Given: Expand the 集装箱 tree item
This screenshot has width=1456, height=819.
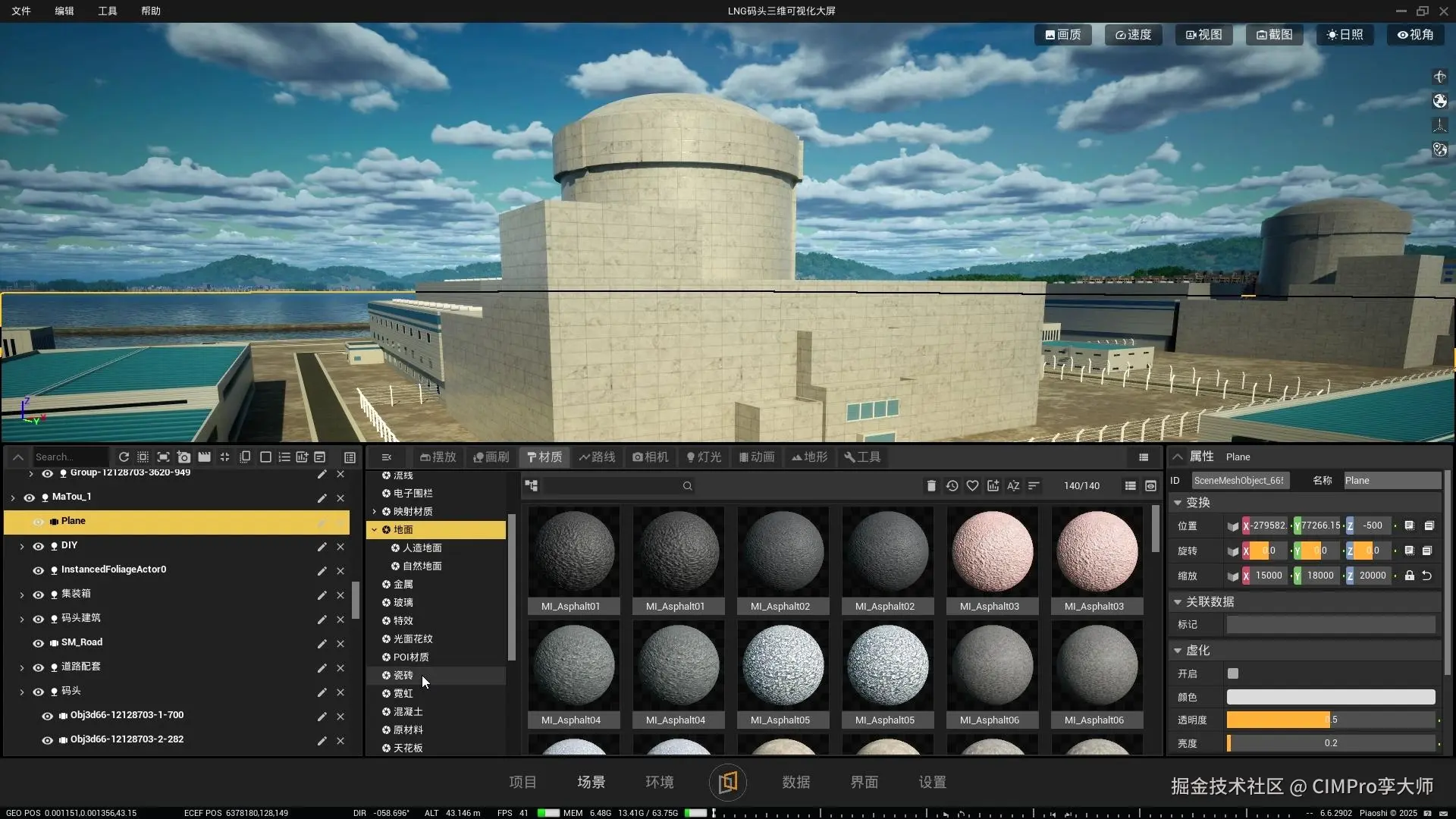Looking at the screenshot, I should pos(21,595).
